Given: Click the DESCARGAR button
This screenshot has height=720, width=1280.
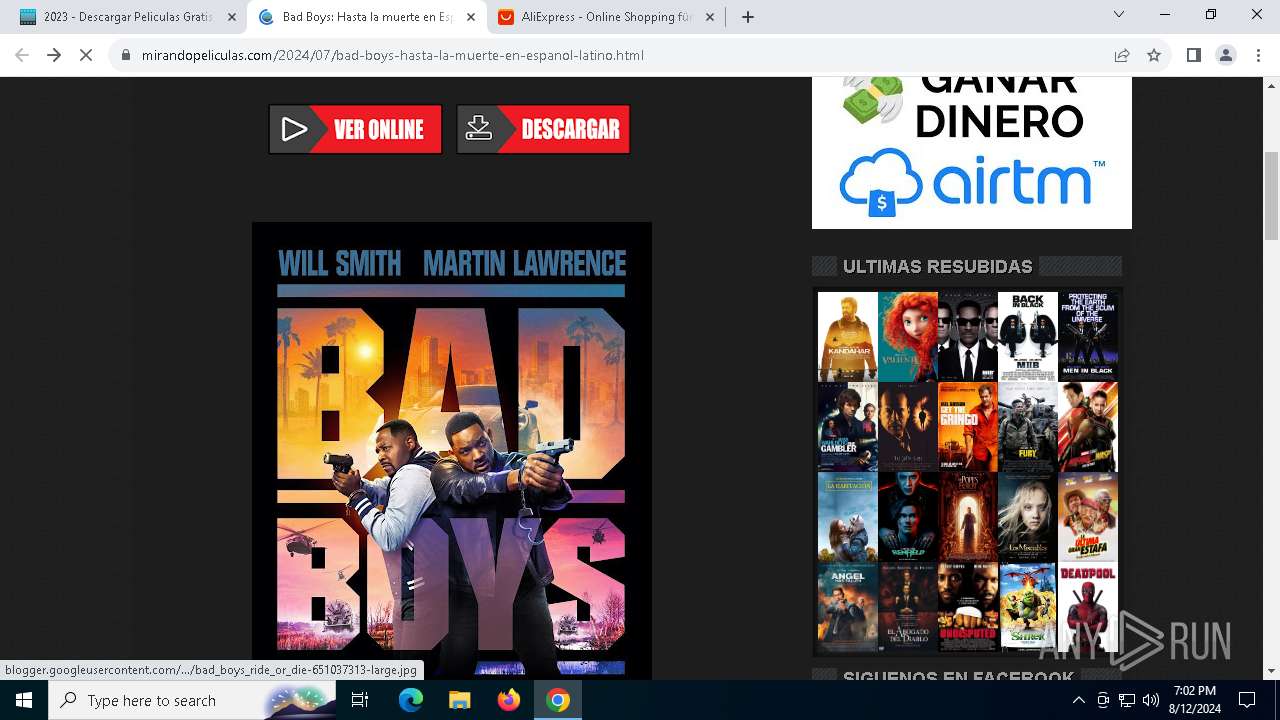Looking at the screenshot, I should click(543, 129).
